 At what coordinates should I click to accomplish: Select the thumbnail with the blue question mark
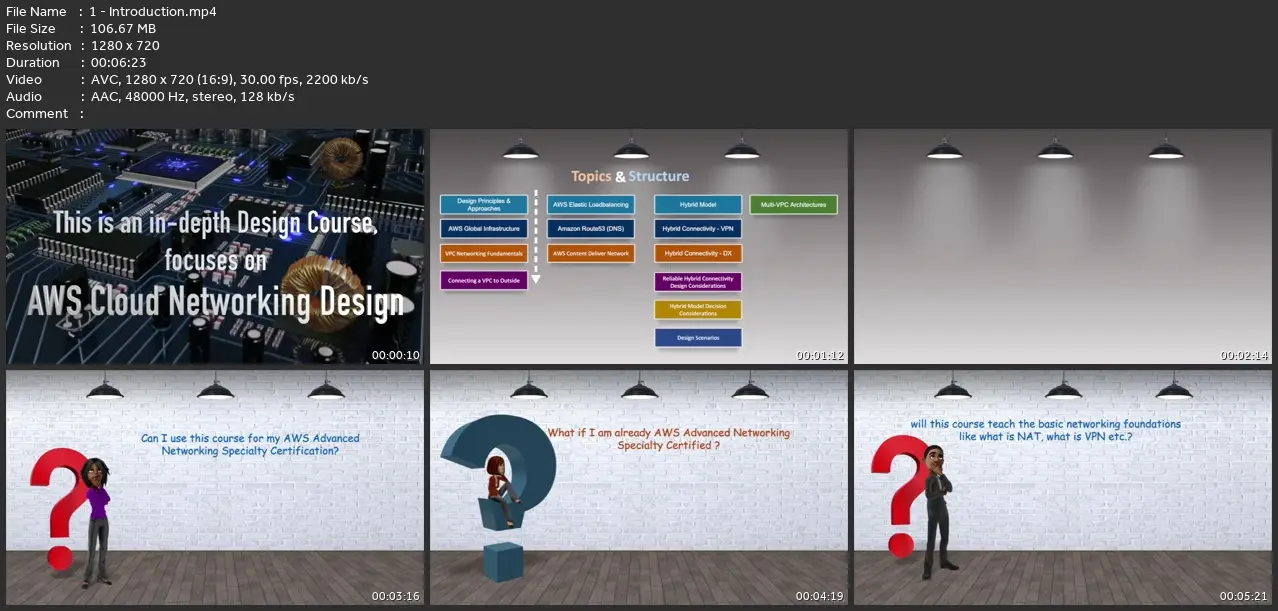click(639, 488)
